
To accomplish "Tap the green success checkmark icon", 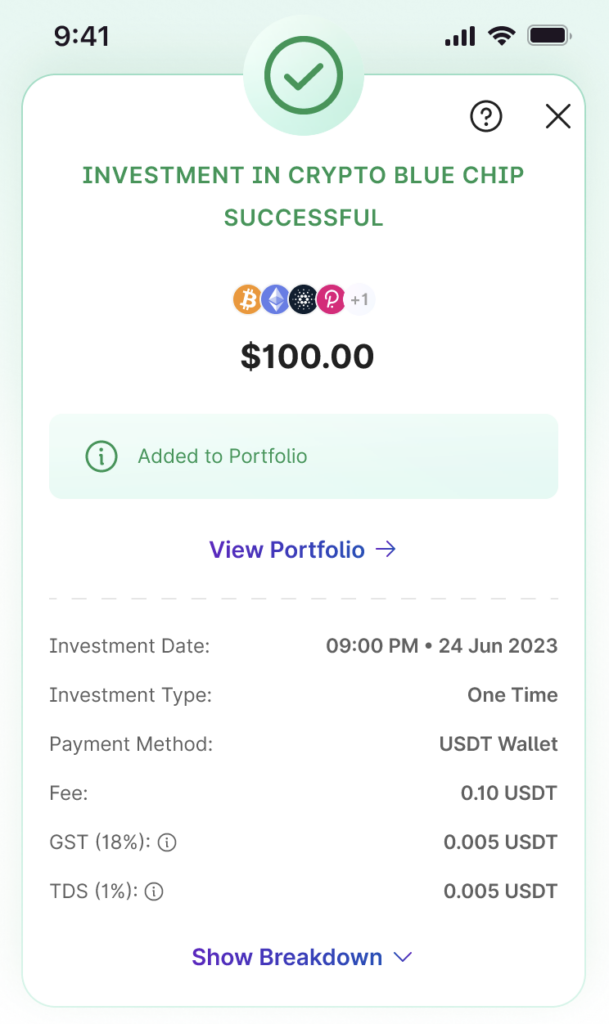I will [x=303, y=74].
